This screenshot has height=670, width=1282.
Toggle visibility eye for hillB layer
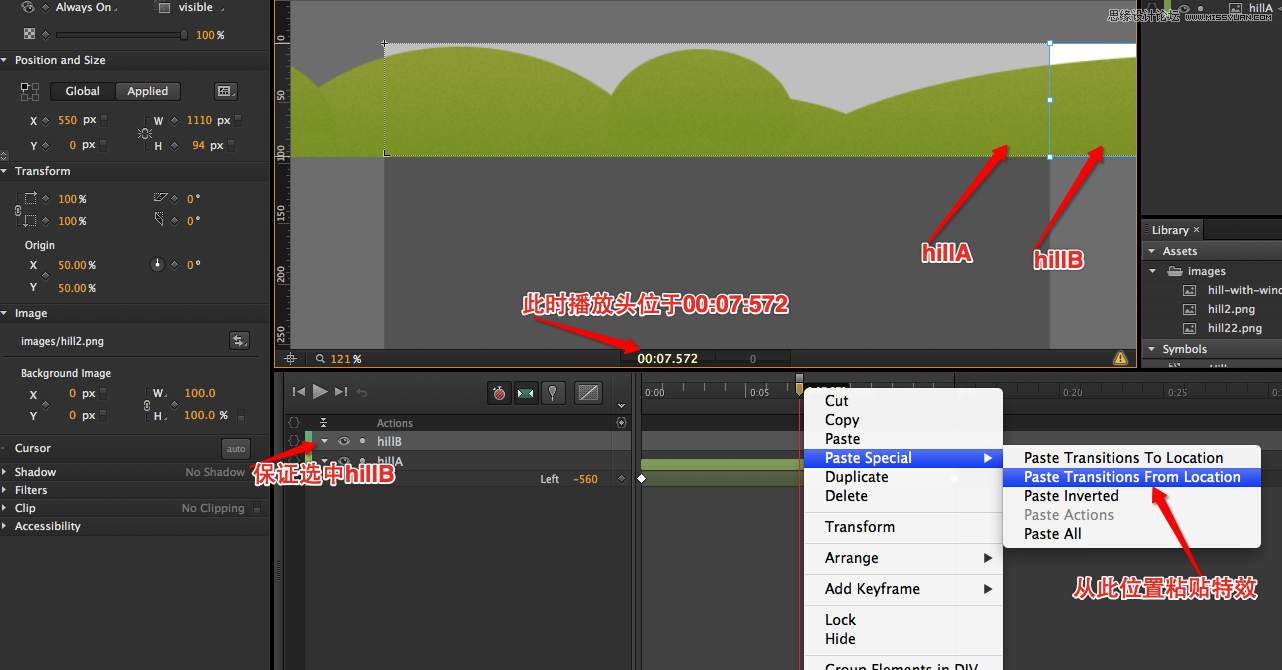344,441
